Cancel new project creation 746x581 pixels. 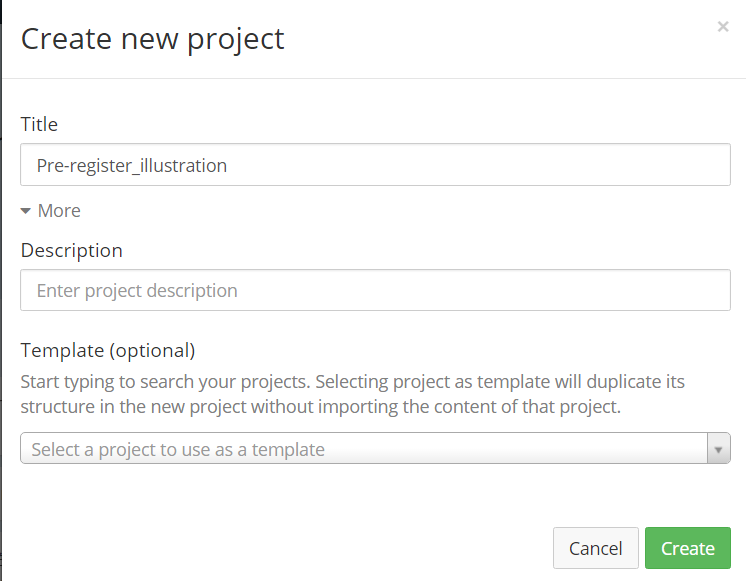[595, 548]
